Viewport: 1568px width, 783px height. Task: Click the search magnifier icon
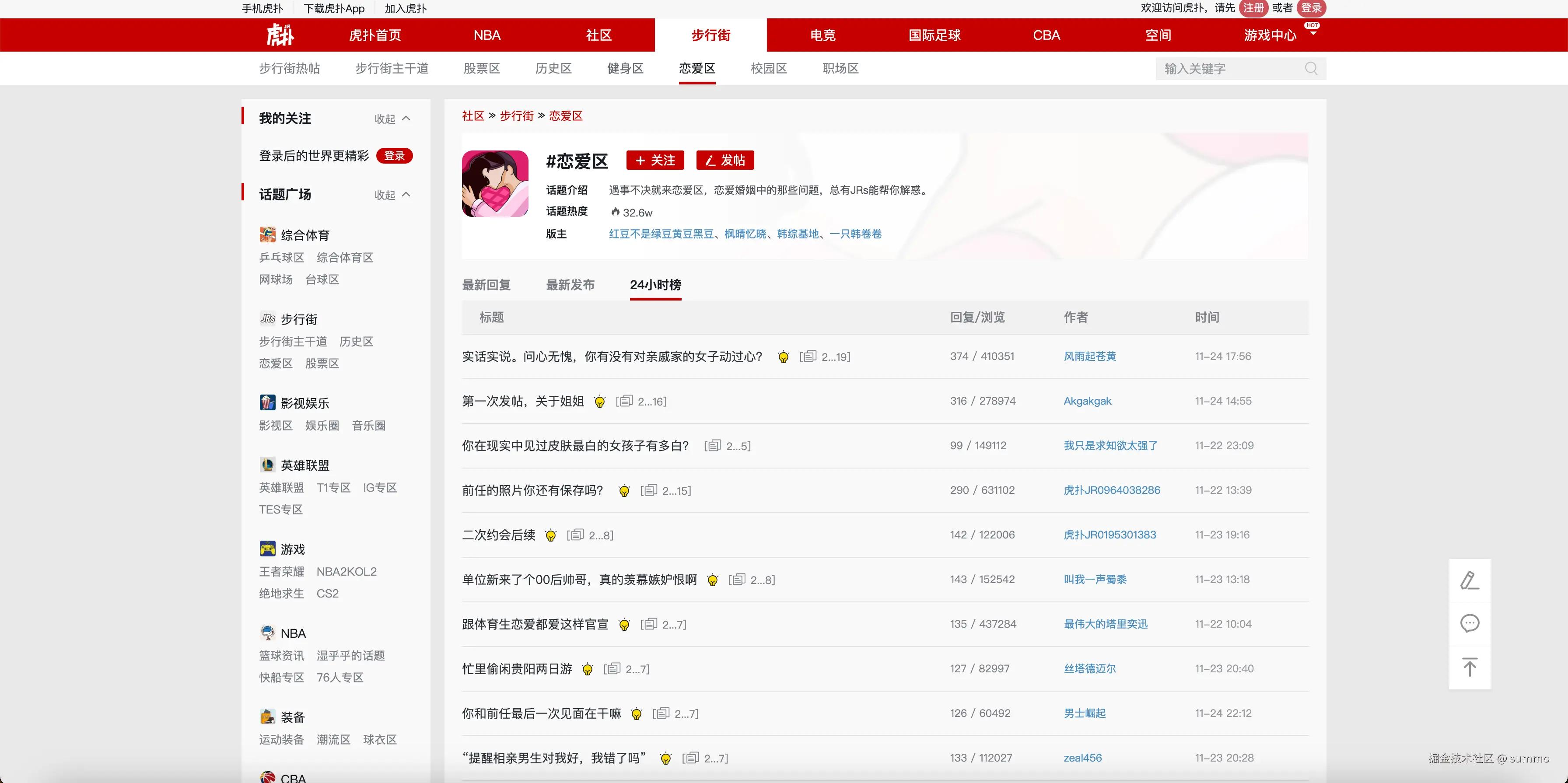click(1310, 69)
